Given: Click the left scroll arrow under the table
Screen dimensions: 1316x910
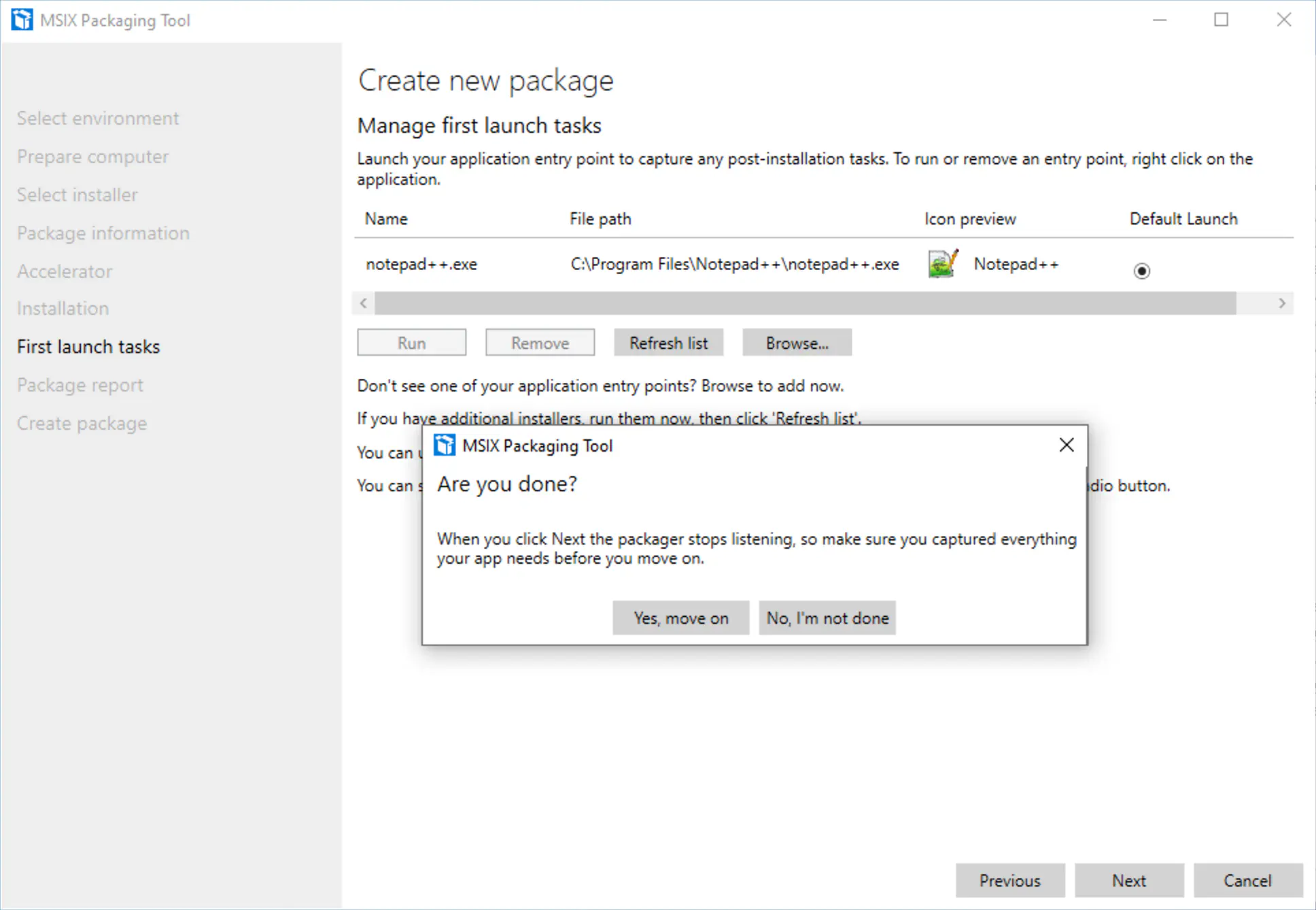Looking at the screenshot, I should coord(363,303).
